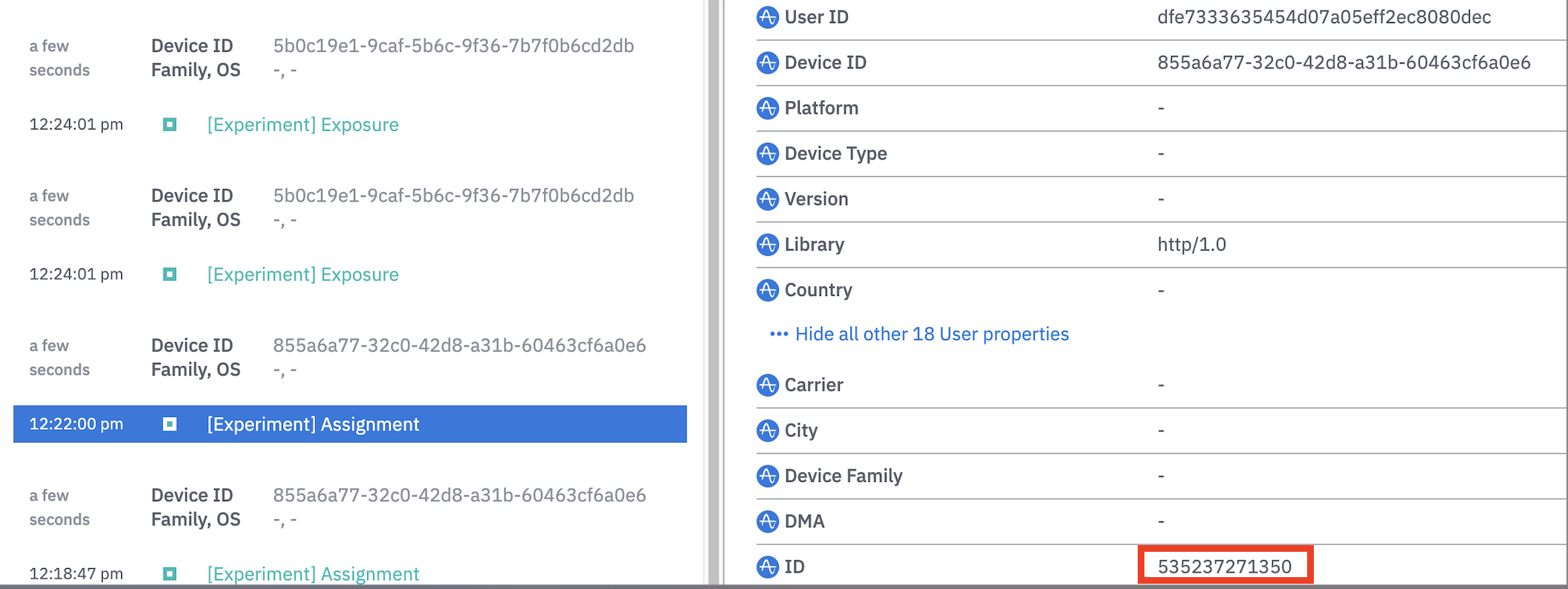1568x589 pixels.
Task: Click the Device ID value in the properties panel
Action: [1343, 62]
